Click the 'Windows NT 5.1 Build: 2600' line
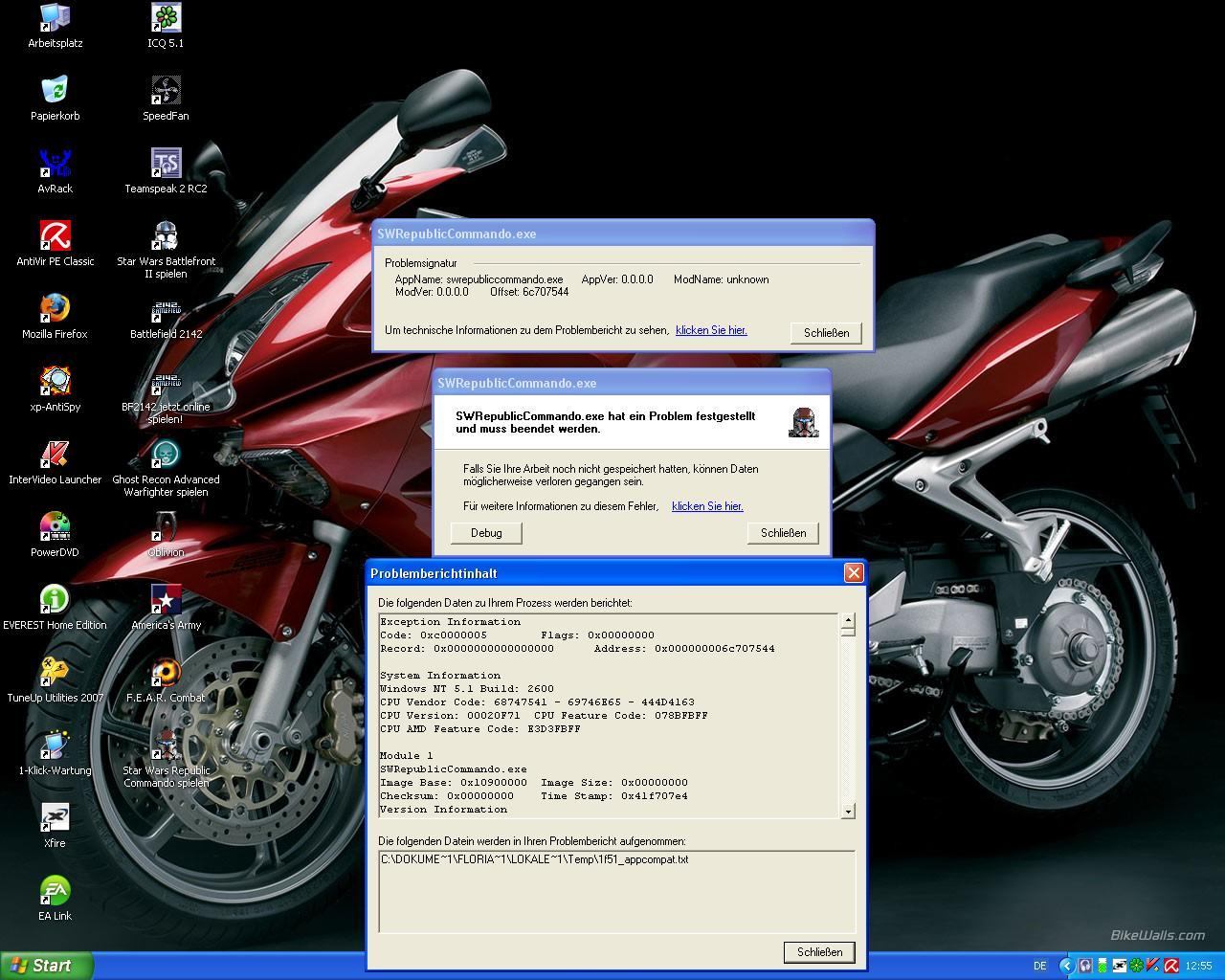 point(466,689)
